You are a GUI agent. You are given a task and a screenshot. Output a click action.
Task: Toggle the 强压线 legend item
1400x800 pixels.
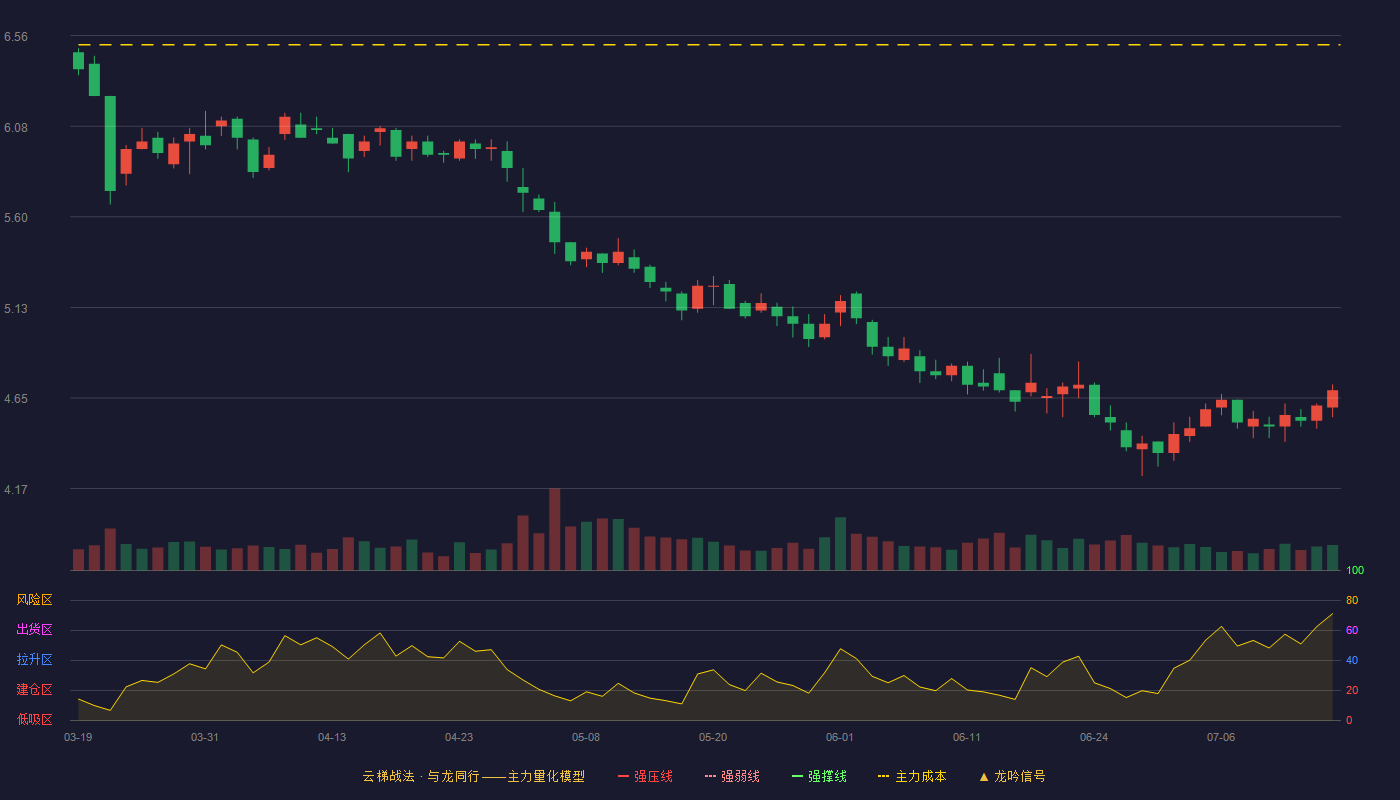pyautogui.click(x=645, y=776)
